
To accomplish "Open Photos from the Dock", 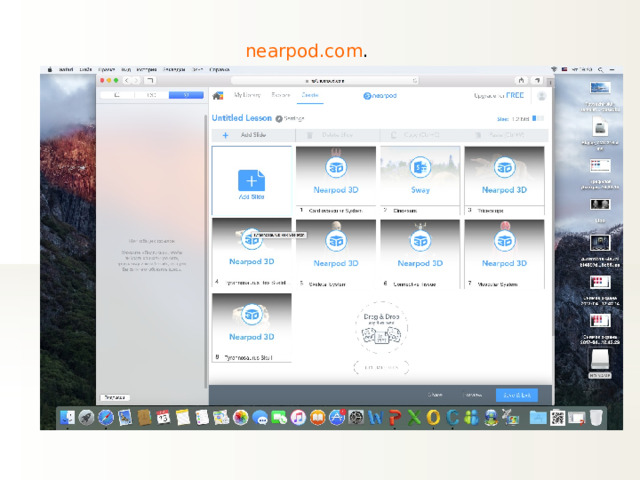I will (x=241, y=418).
